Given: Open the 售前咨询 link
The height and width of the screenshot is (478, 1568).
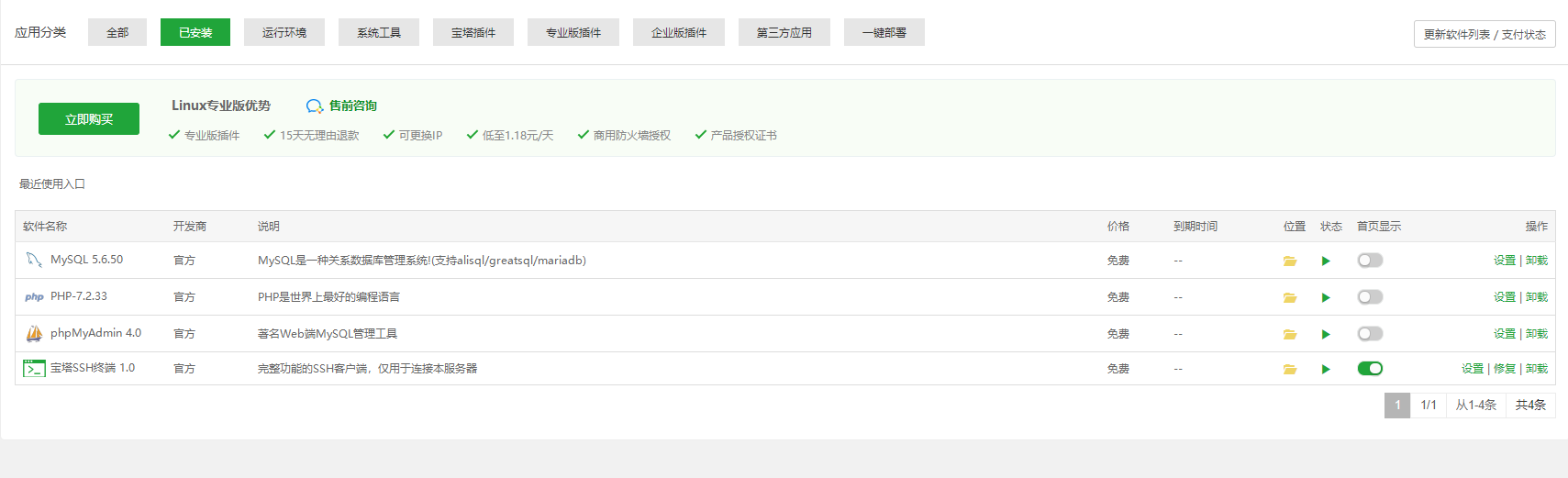Looking at the screenshot, I should click(353, 106).
